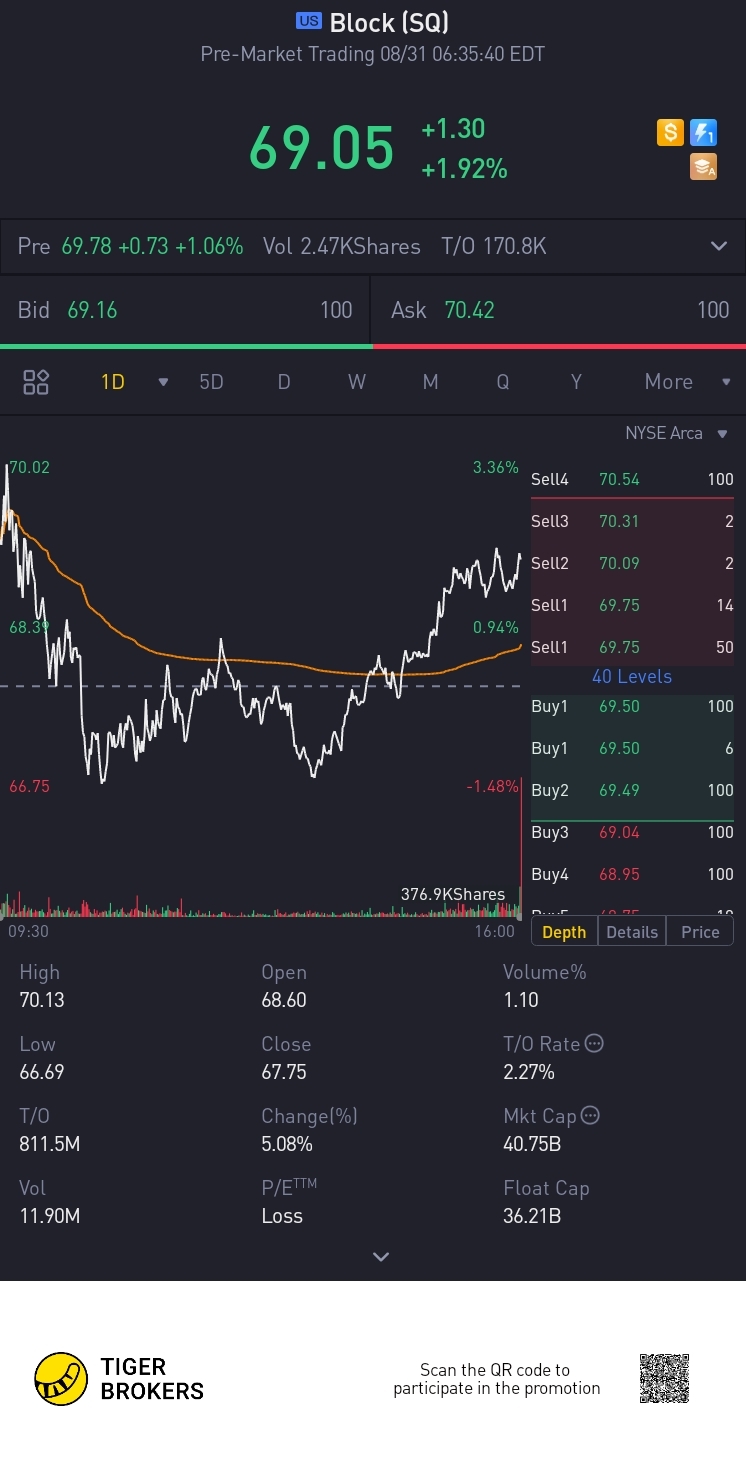Open the chart layout grid icon
This screenshot has width=746, height=1477.
click(36, 382)
